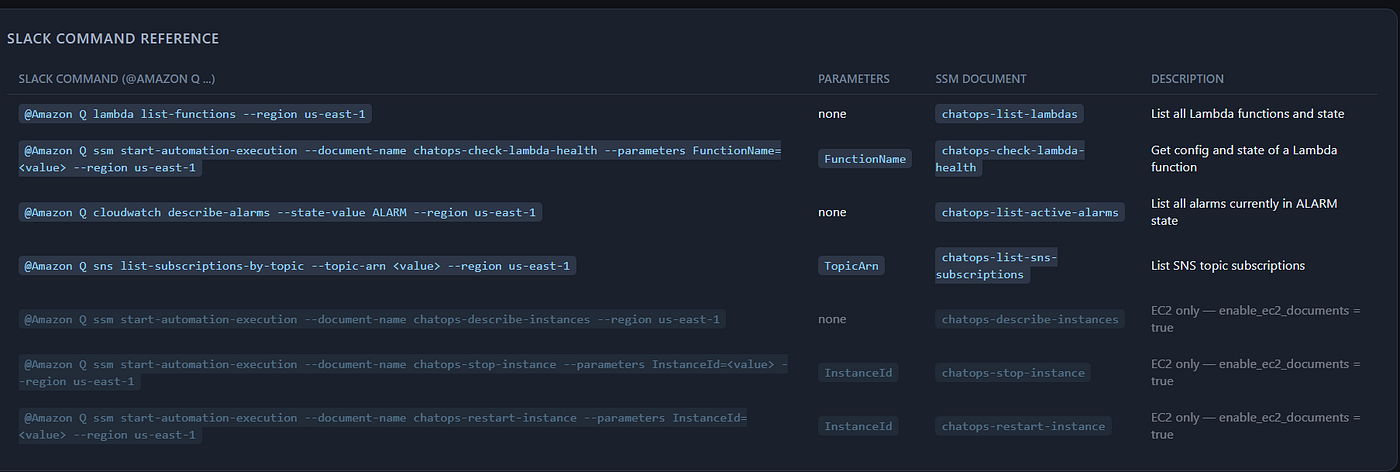
Task: Click 'none' parameter in describe-alarms row
Action: click(x=832, y=212)
